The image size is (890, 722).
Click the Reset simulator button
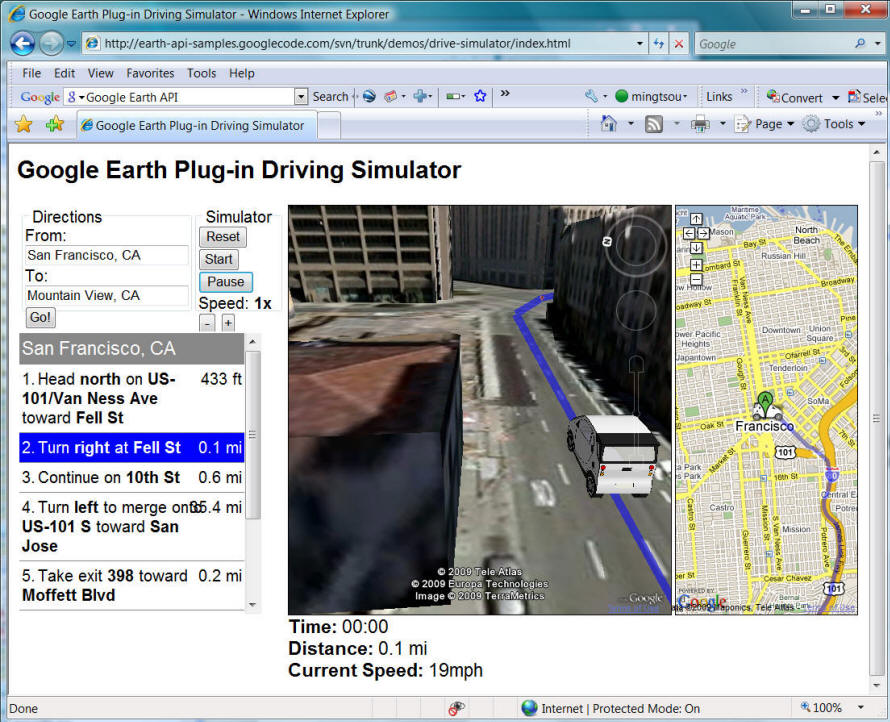tap(222, 237)
